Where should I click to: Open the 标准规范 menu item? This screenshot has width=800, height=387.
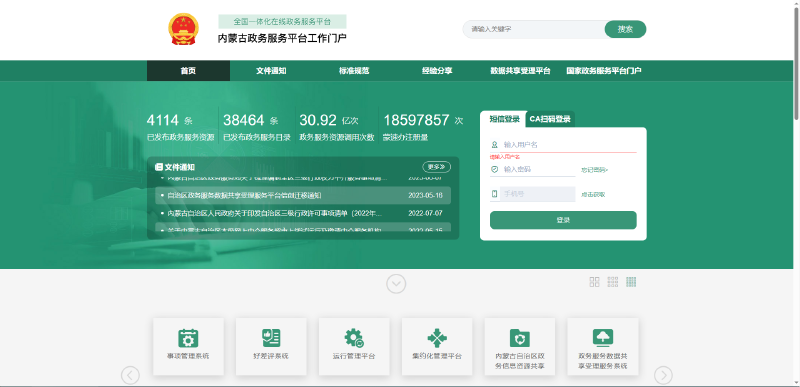coord(354,71)
